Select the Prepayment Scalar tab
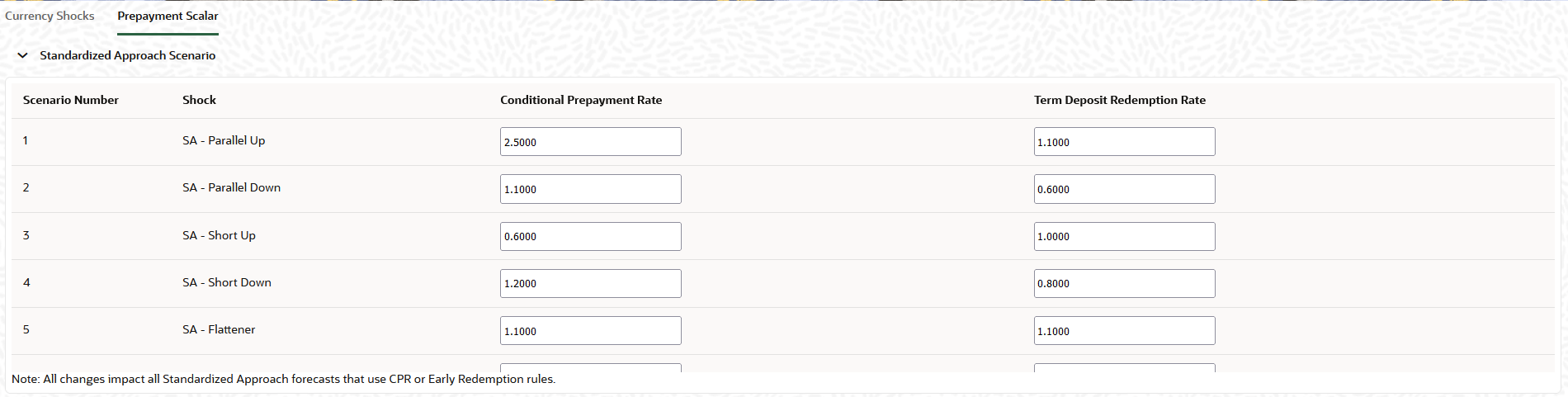This screenshot has width=1568, height=397. [168, 16]
